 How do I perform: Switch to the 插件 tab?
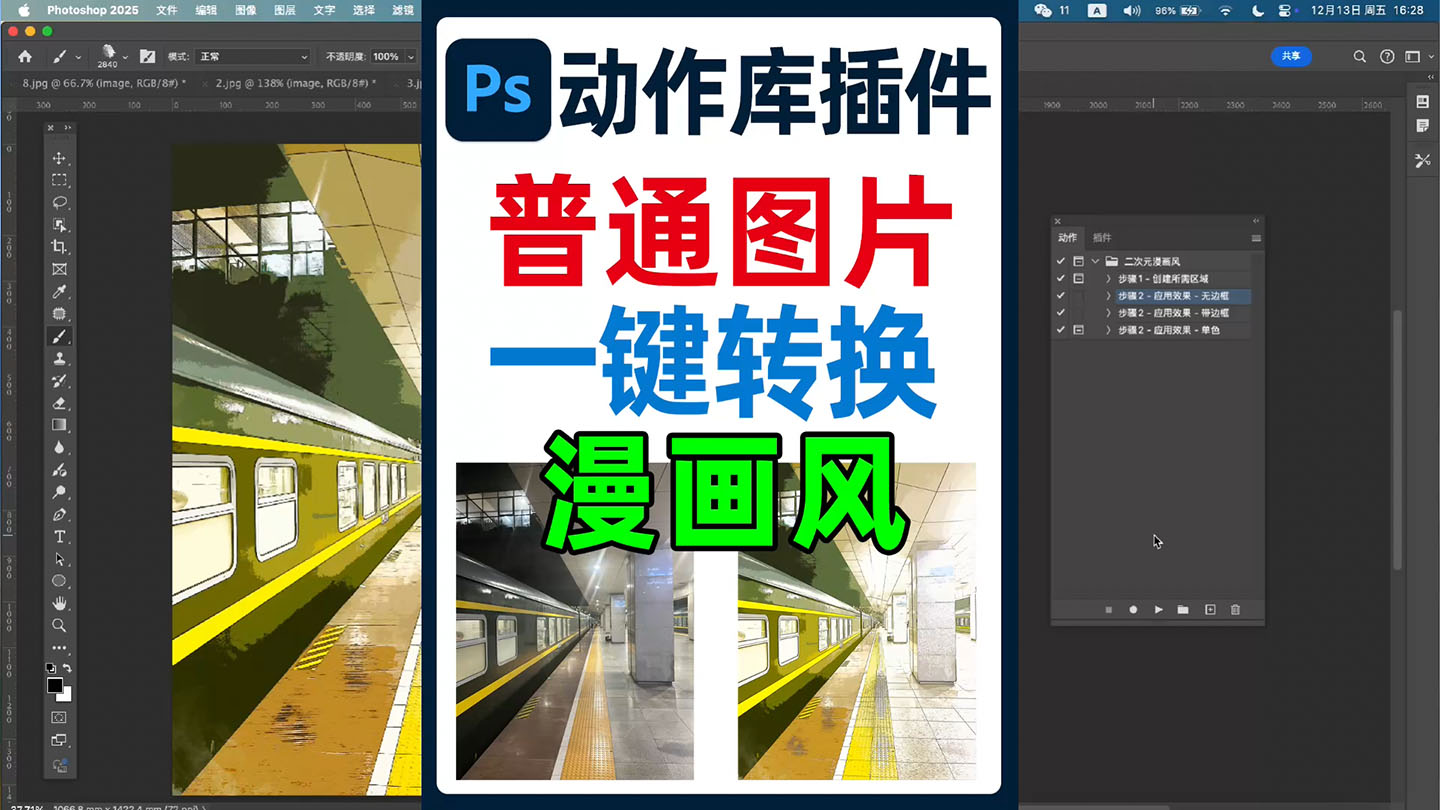tap(1102, 238)
